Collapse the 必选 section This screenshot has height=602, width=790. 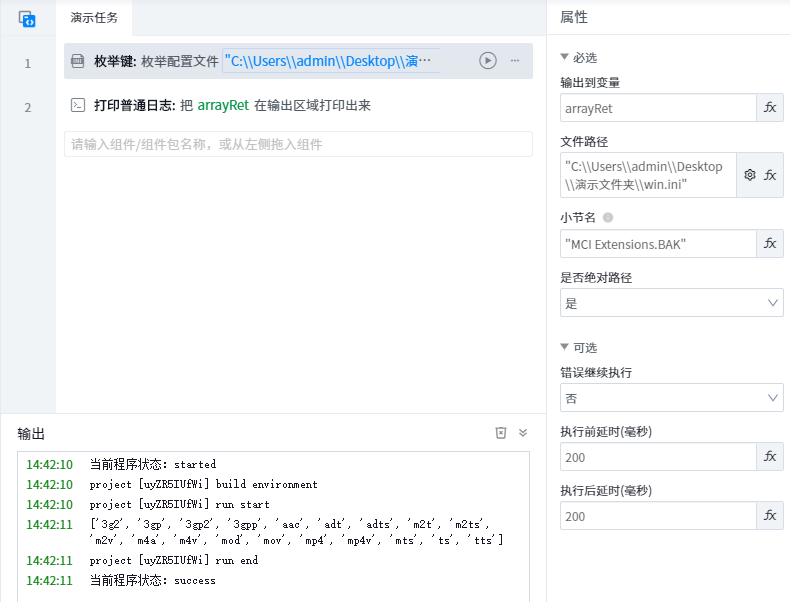(565, 58)
